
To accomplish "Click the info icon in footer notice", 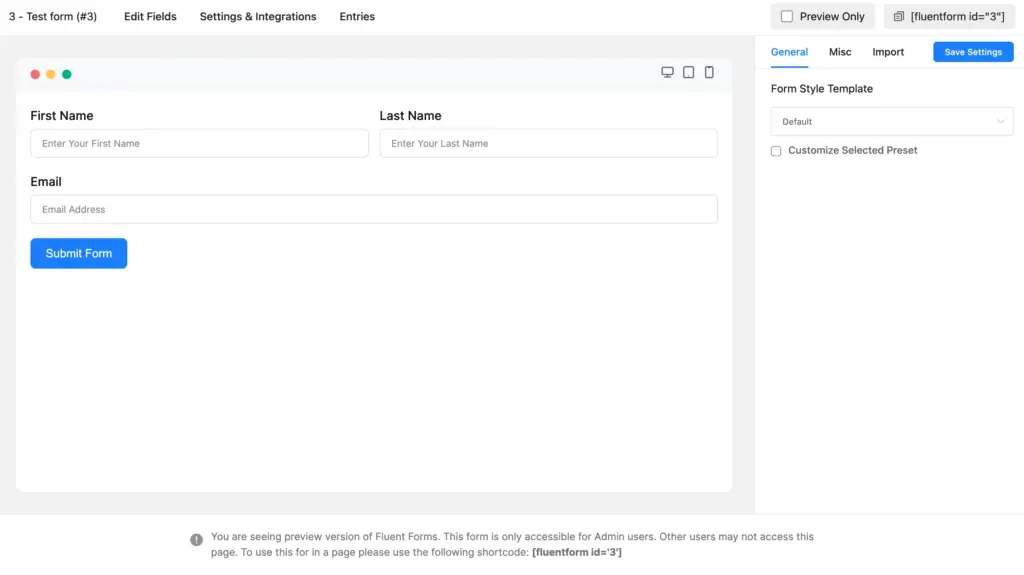I will click(x=196, y=540).
